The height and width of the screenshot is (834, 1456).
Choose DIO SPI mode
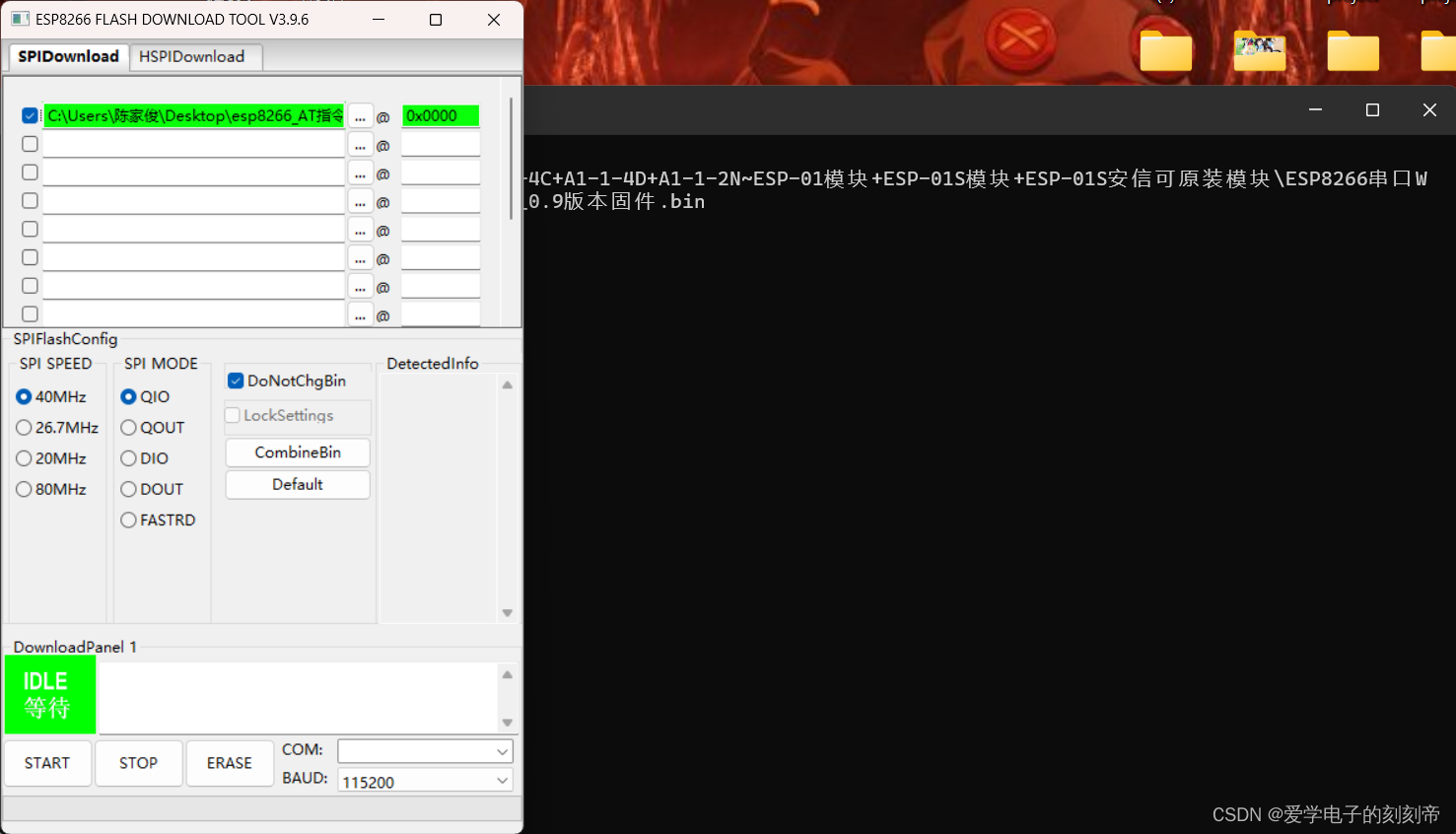point(145,458)
